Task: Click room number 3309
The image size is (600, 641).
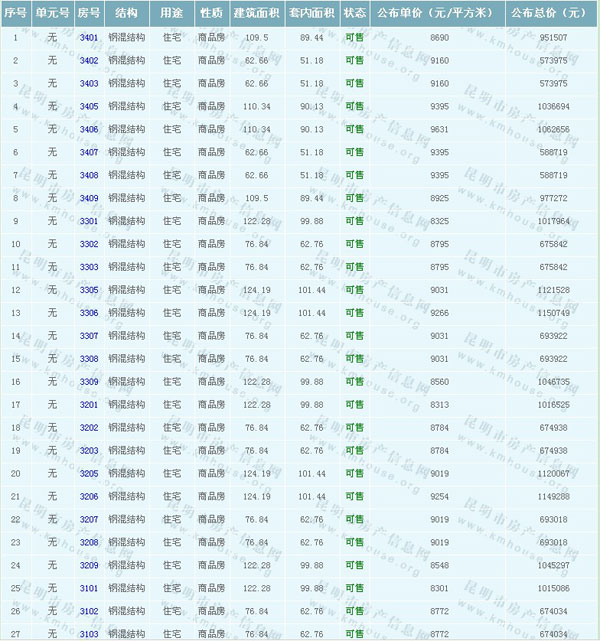Action: [88, 382]
